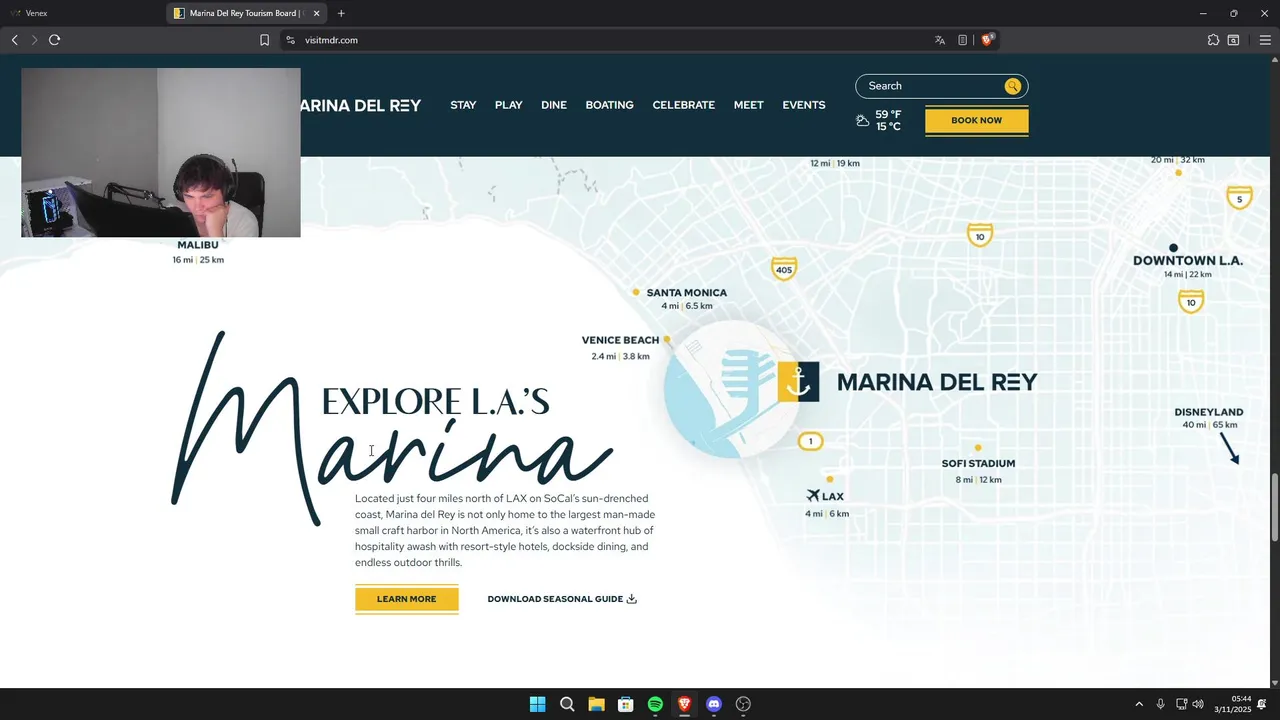Open the PLAY menu

(x=509, y=105)
